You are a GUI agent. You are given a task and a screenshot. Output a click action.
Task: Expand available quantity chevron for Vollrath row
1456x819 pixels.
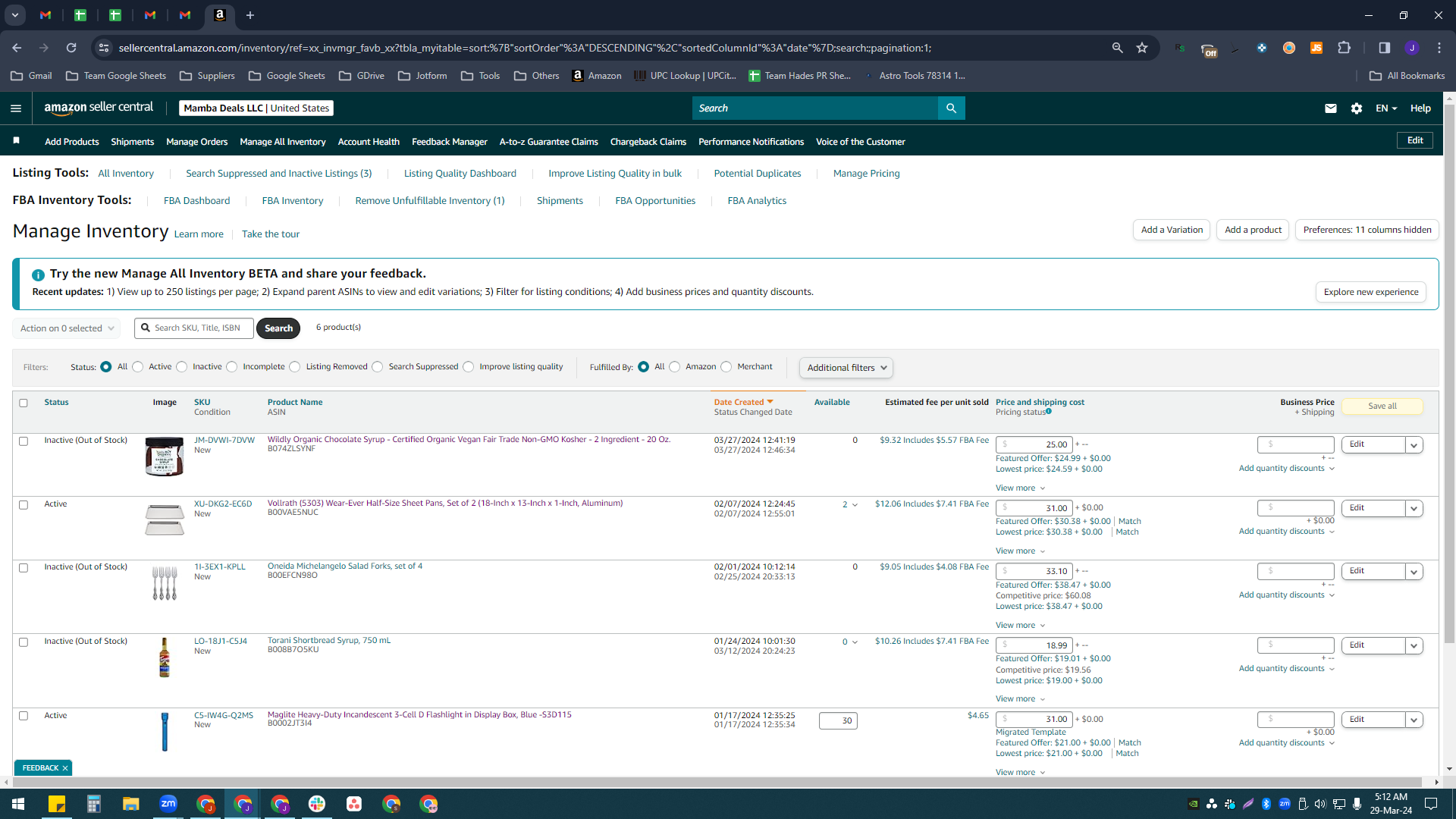point(855,504)
